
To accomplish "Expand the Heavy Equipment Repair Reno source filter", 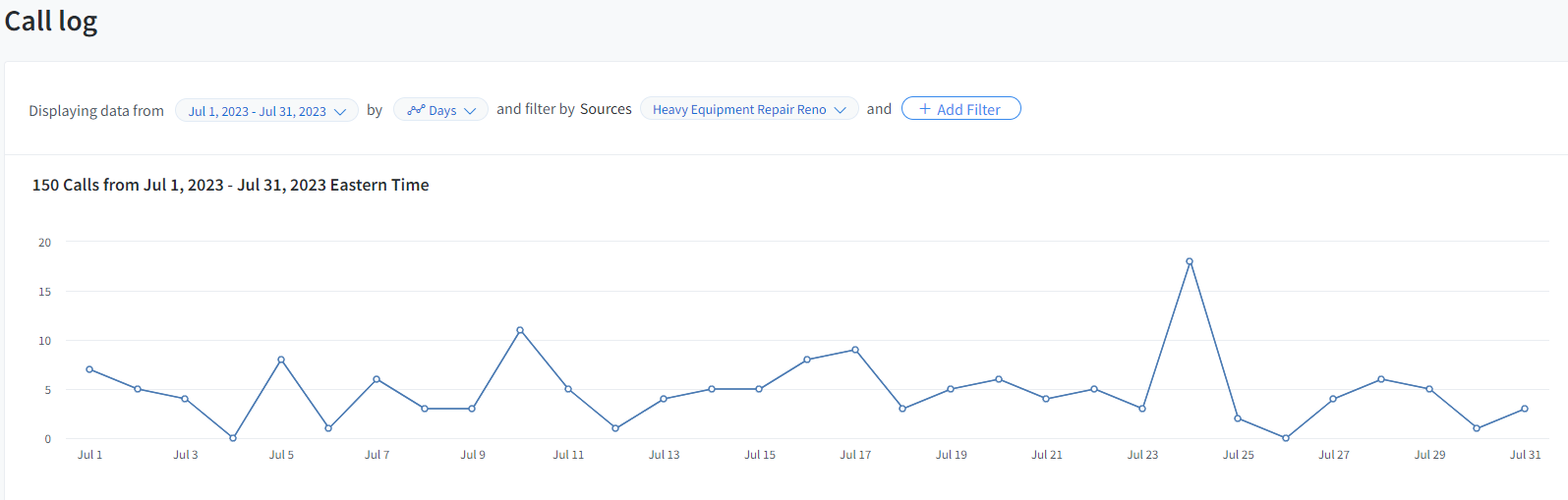I will point(749,109).
